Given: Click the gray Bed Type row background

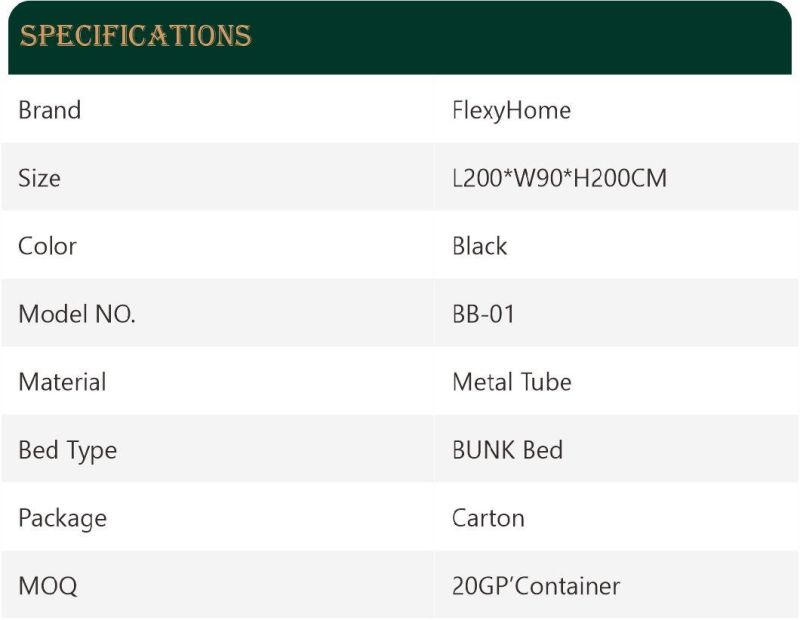Looking at the screenshot, I should pos(400,449).
